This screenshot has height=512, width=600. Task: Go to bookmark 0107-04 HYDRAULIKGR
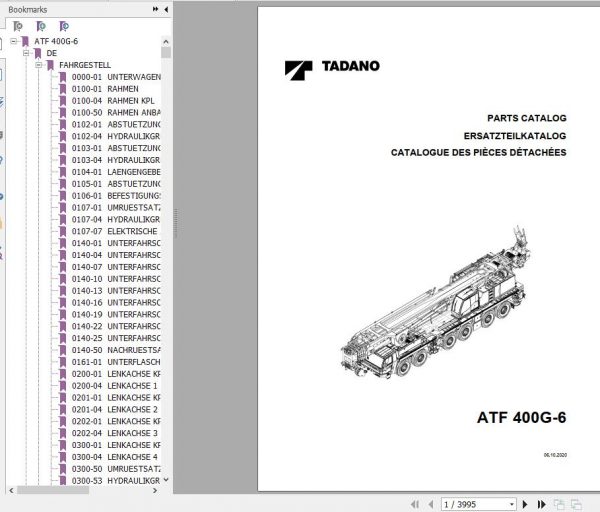(116, 219)
